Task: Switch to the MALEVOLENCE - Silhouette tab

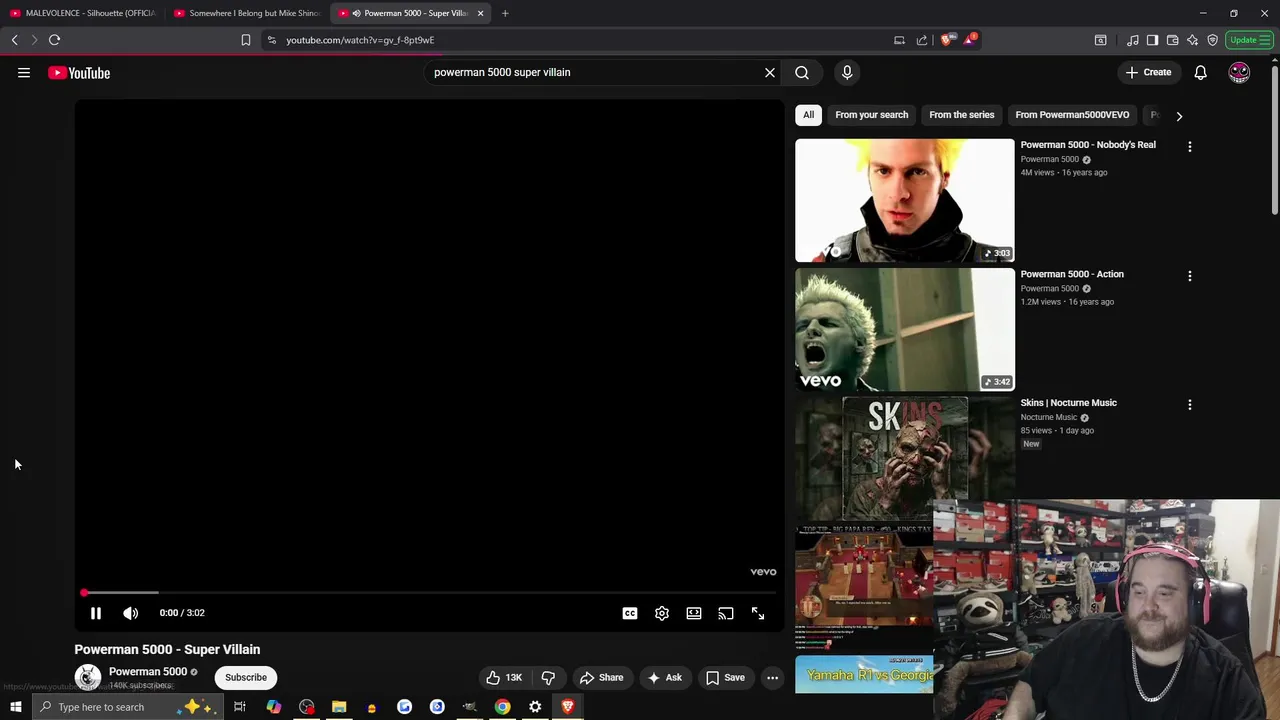Action: coord(82,13)
